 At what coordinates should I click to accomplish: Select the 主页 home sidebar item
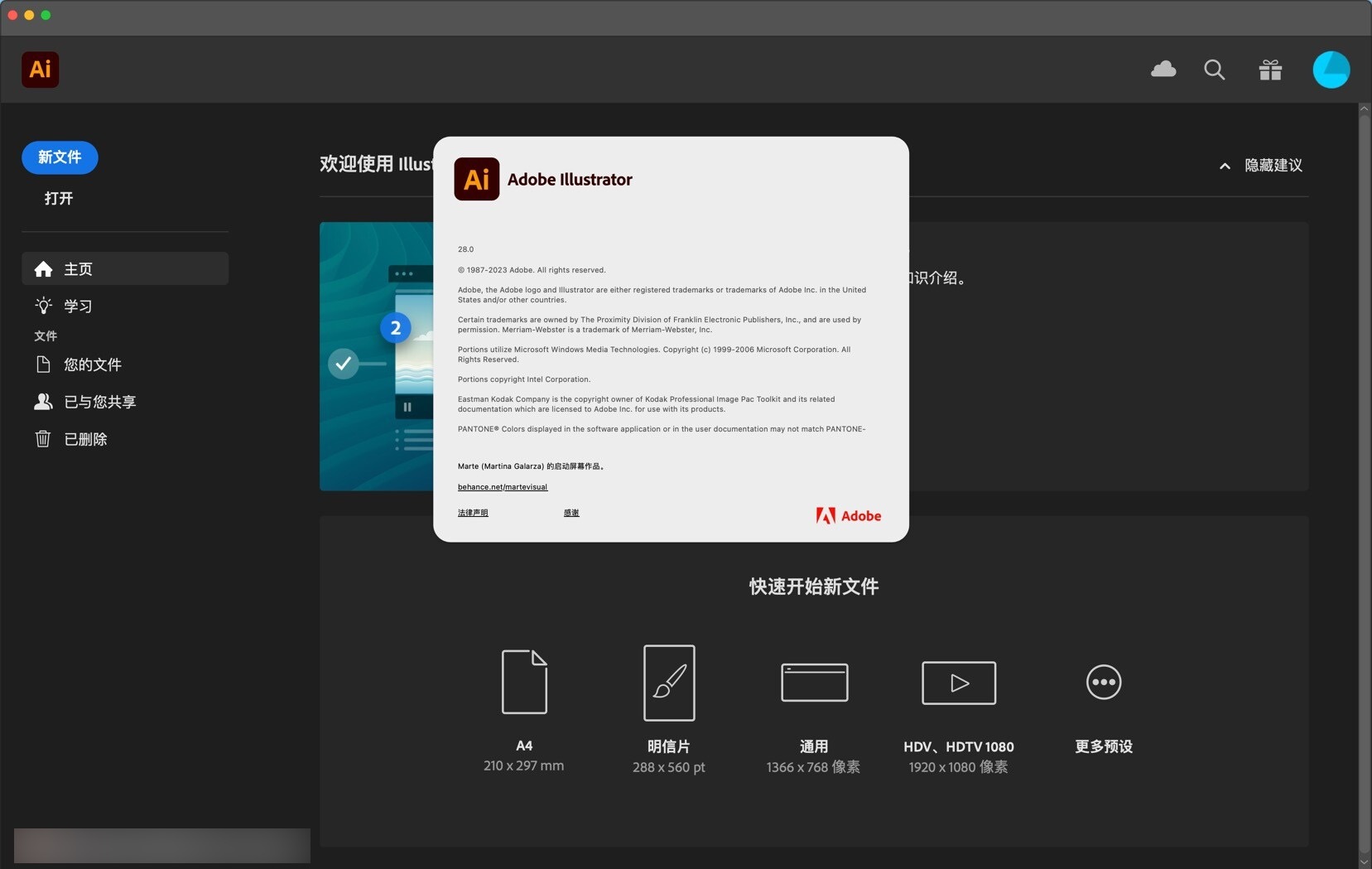pyautogui.click(x=125, y=268)
